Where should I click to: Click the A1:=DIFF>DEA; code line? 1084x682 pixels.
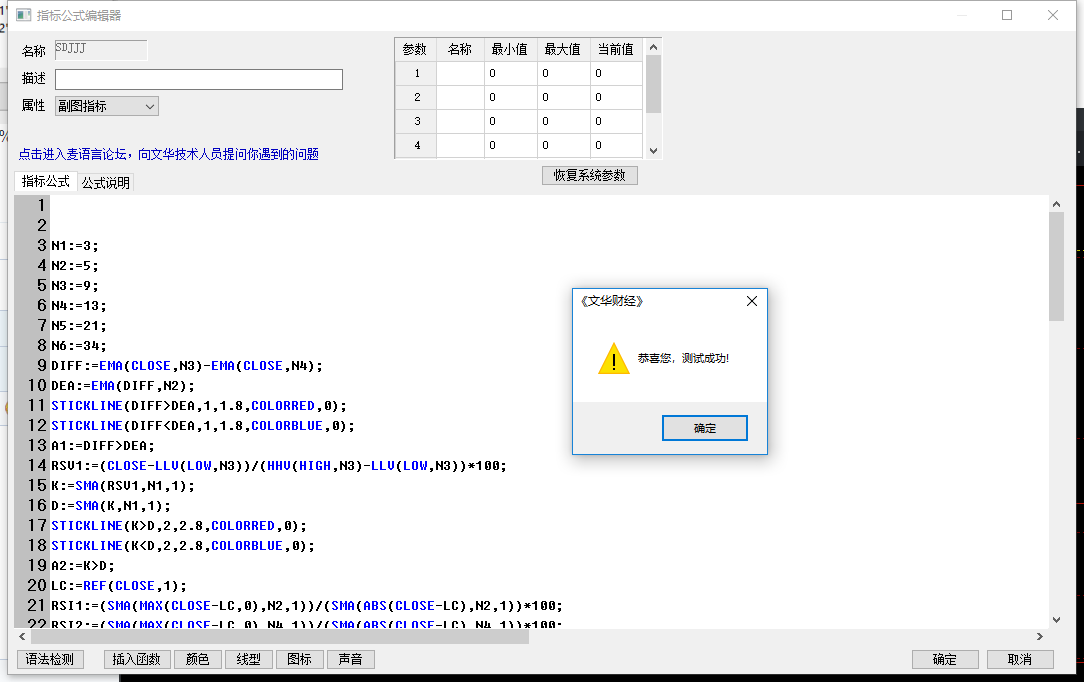pyautogui.click(x=103, y=446)
